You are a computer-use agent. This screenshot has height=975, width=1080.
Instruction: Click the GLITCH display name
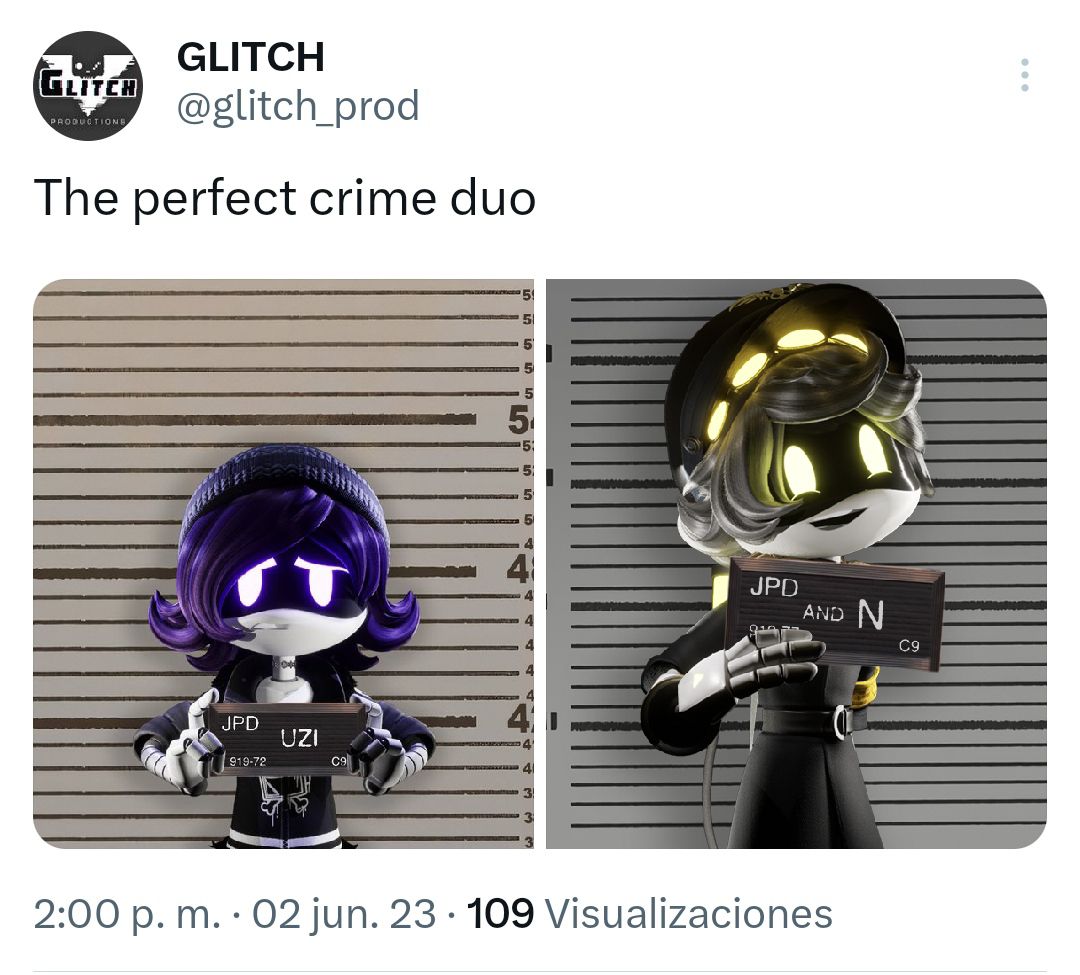tap(251, 56)
